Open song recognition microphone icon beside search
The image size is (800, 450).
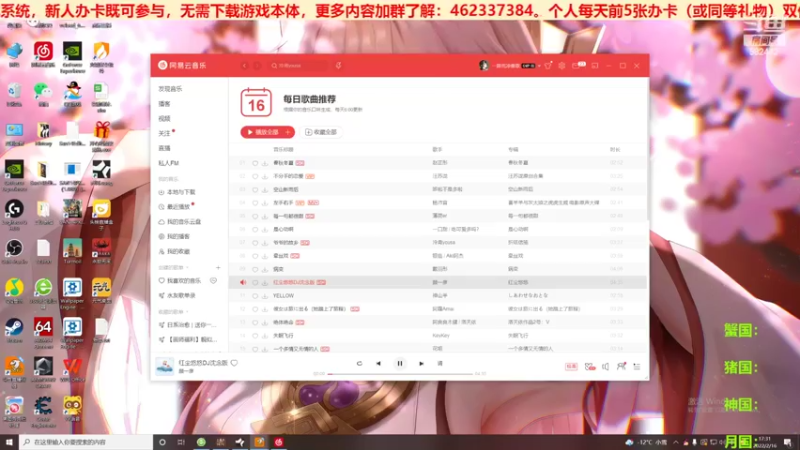coord(338,65)
